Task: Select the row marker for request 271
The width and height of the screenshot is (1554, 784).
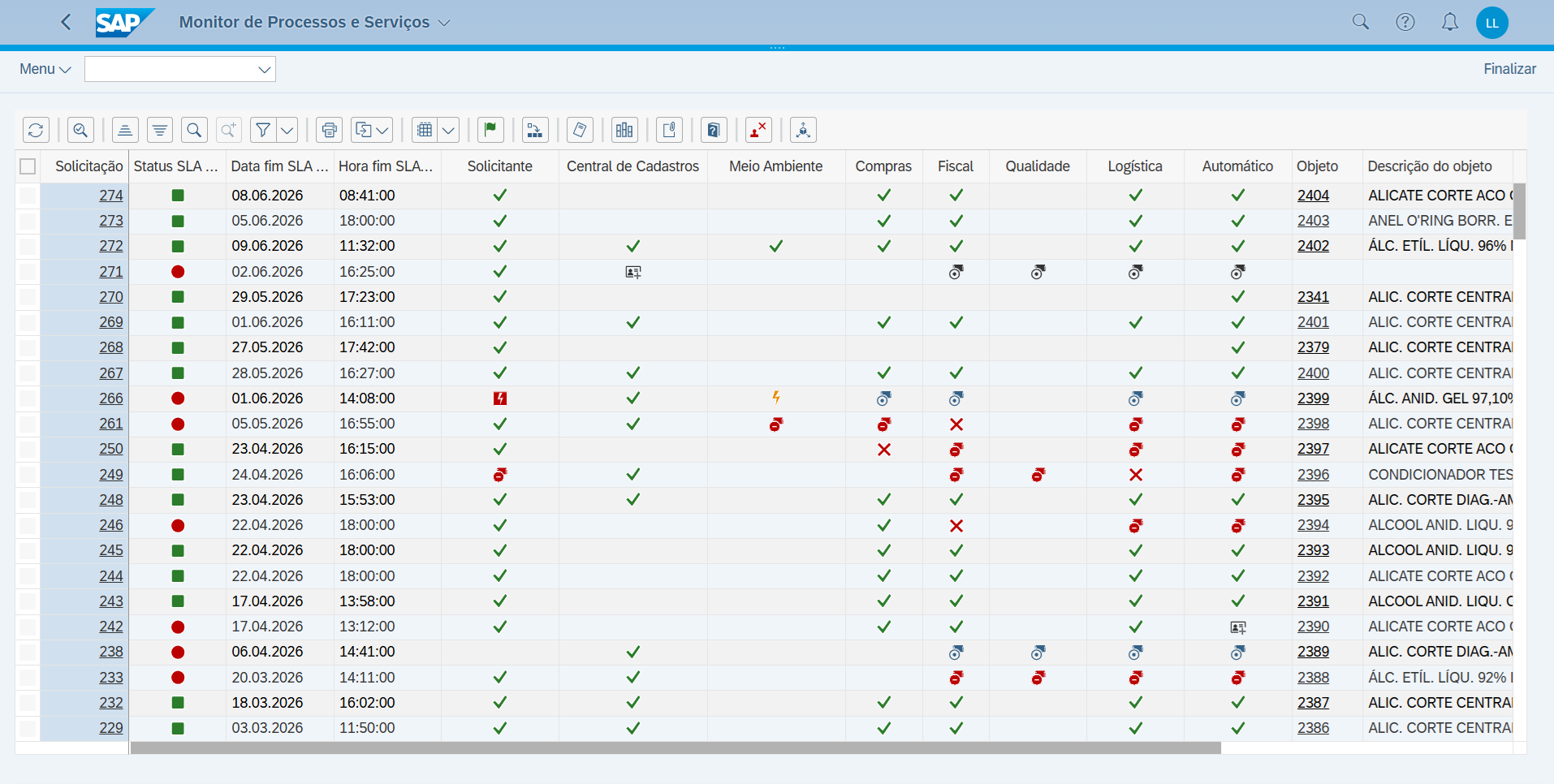Action: click(x=28, y=272)
